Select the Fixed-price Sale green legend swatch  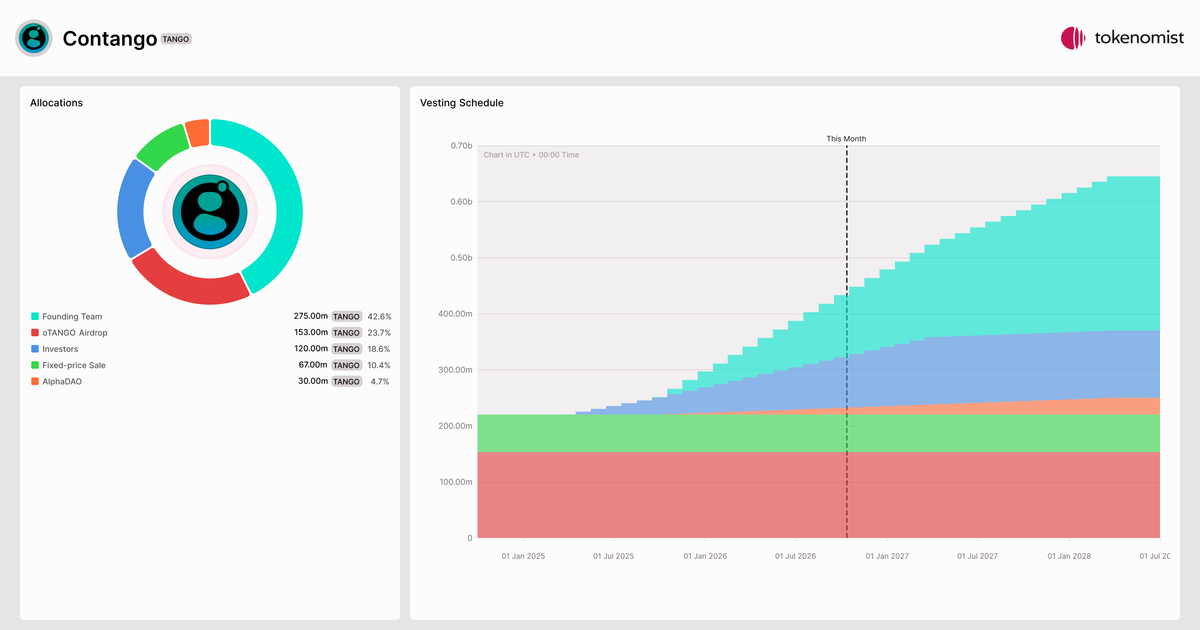(35, 365)
